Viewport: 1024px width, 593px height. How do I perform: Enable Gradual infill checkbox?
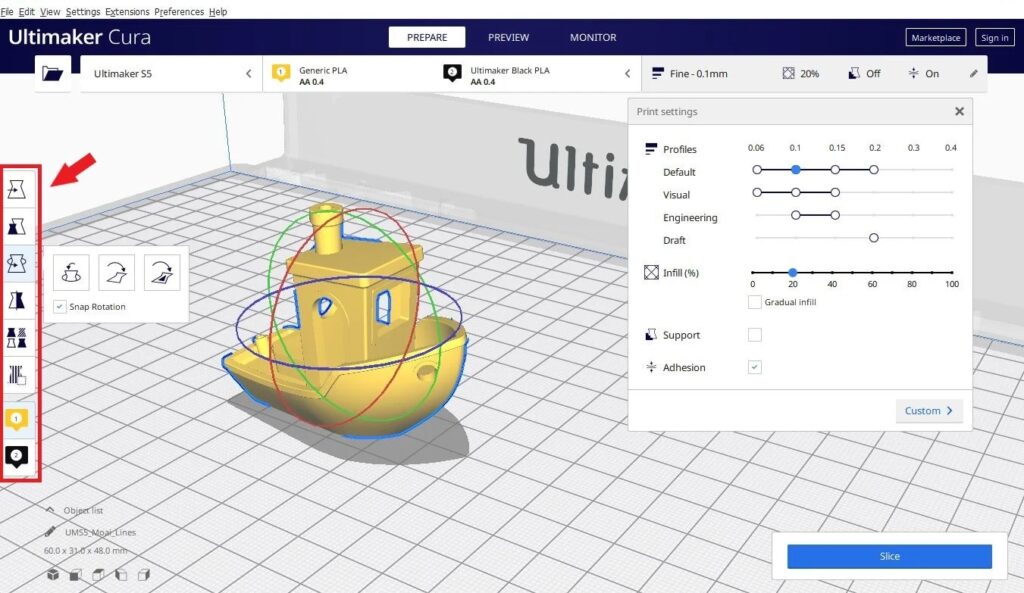[x=754, y=302]
